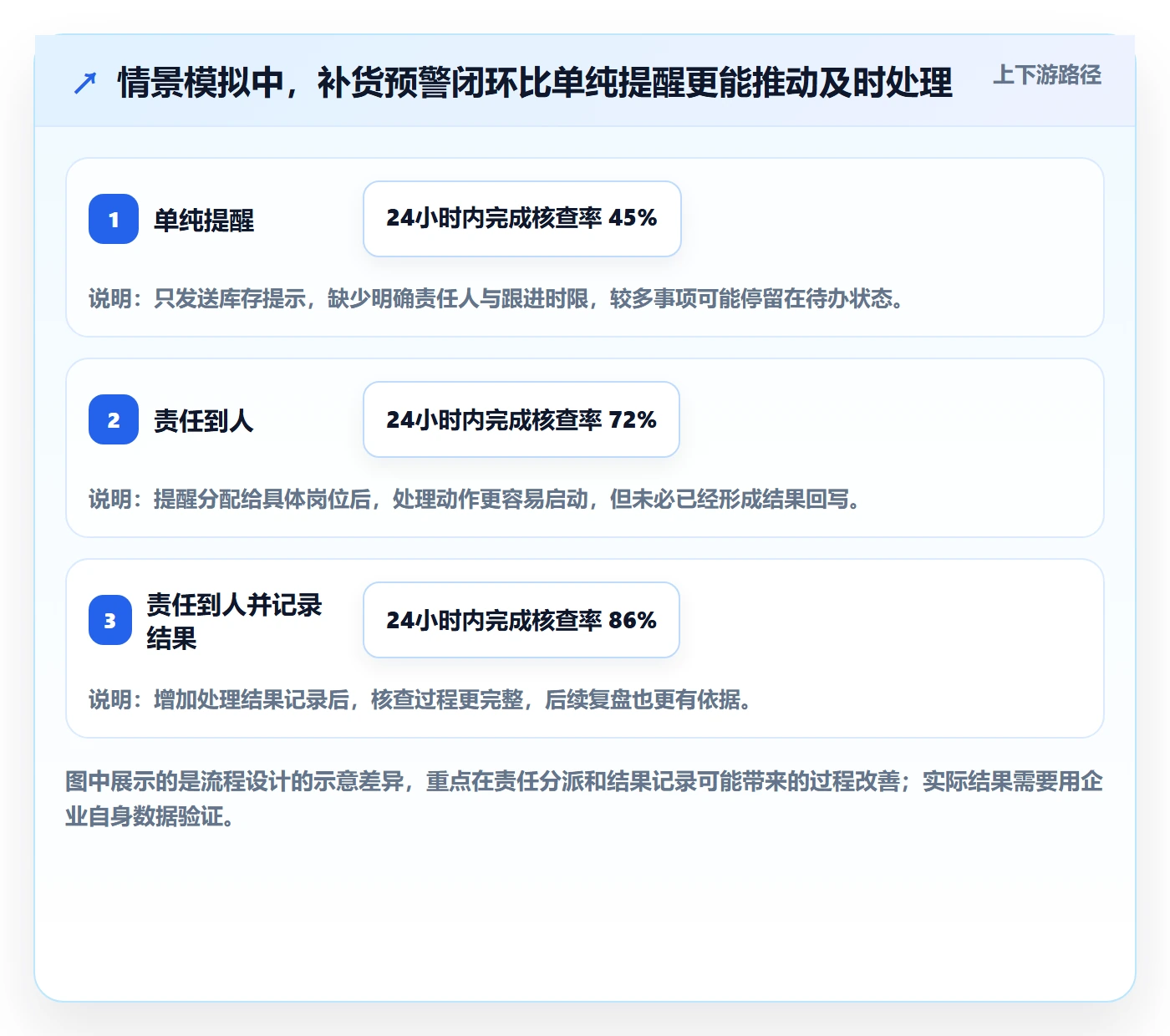Click the 24小时内完成核查率 86% pill
This screenshot has height=1036, width=1170.
coord(521,620)
